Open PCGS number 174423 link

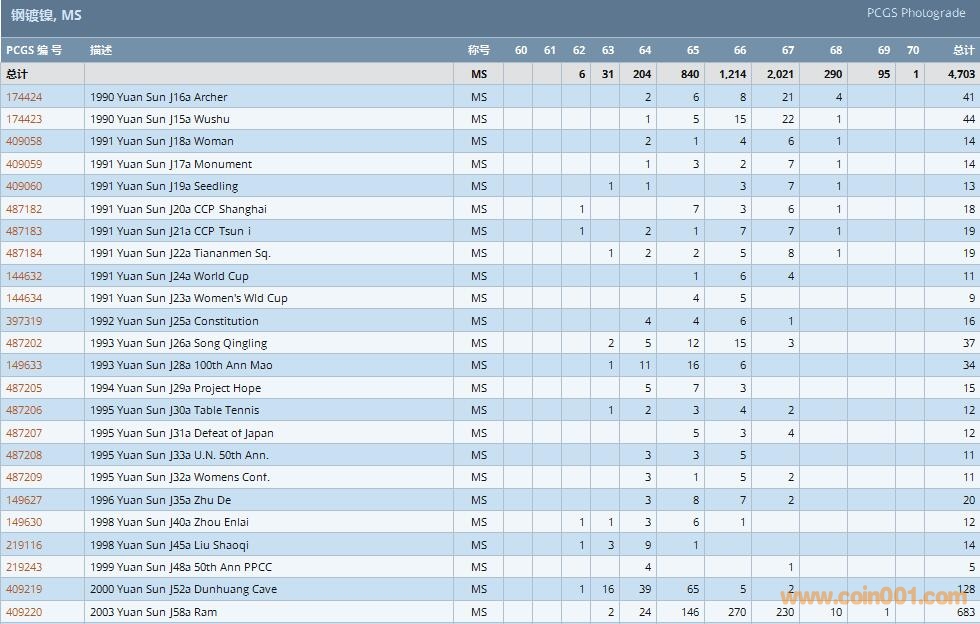pos(24,119)
